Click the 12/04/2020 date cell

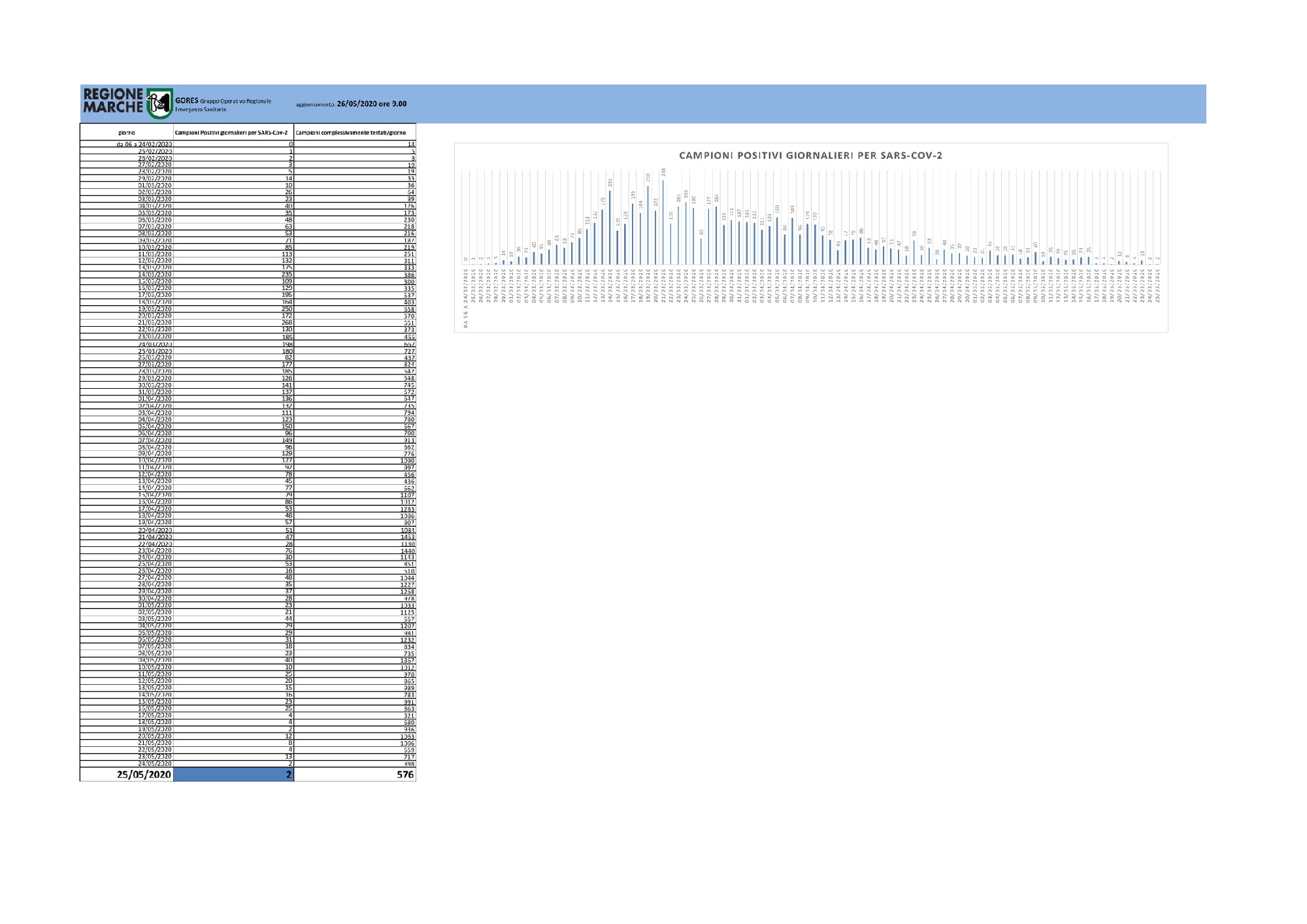click(x=155, y=475)
